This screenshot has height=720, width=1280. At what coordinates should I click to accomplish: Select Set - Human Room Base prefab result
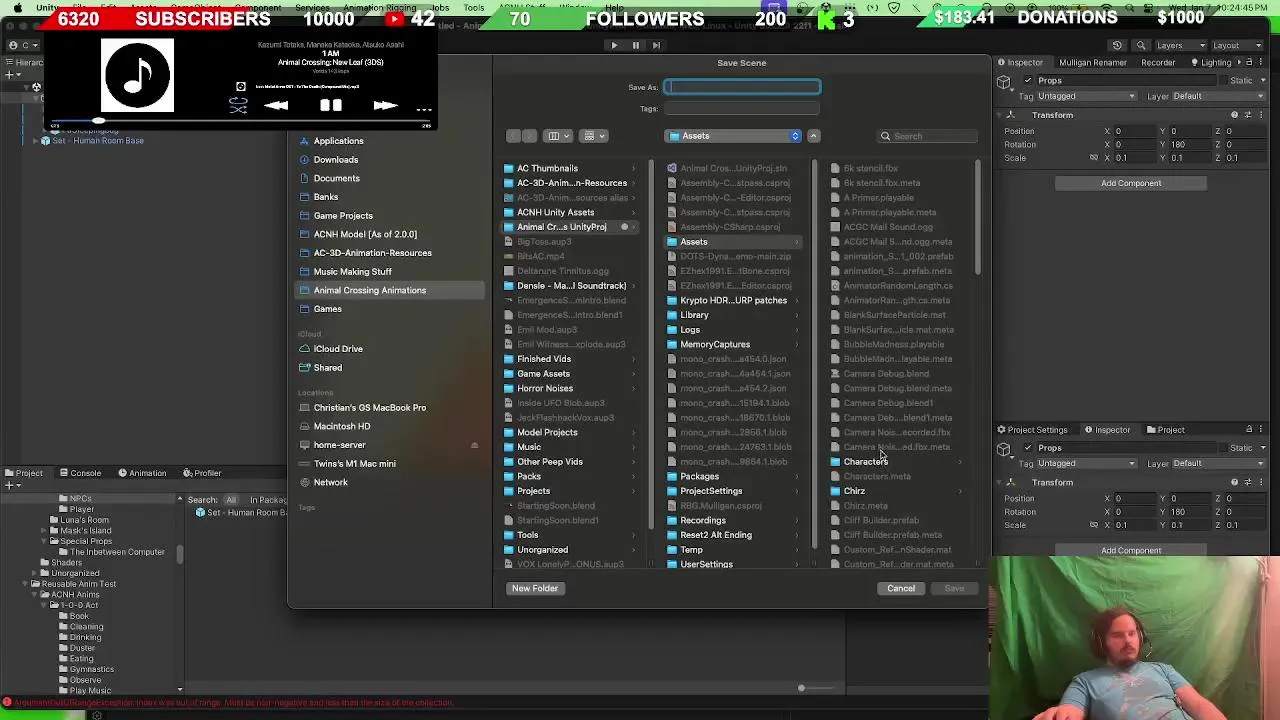pyautogui.click(x=240, y=512)
